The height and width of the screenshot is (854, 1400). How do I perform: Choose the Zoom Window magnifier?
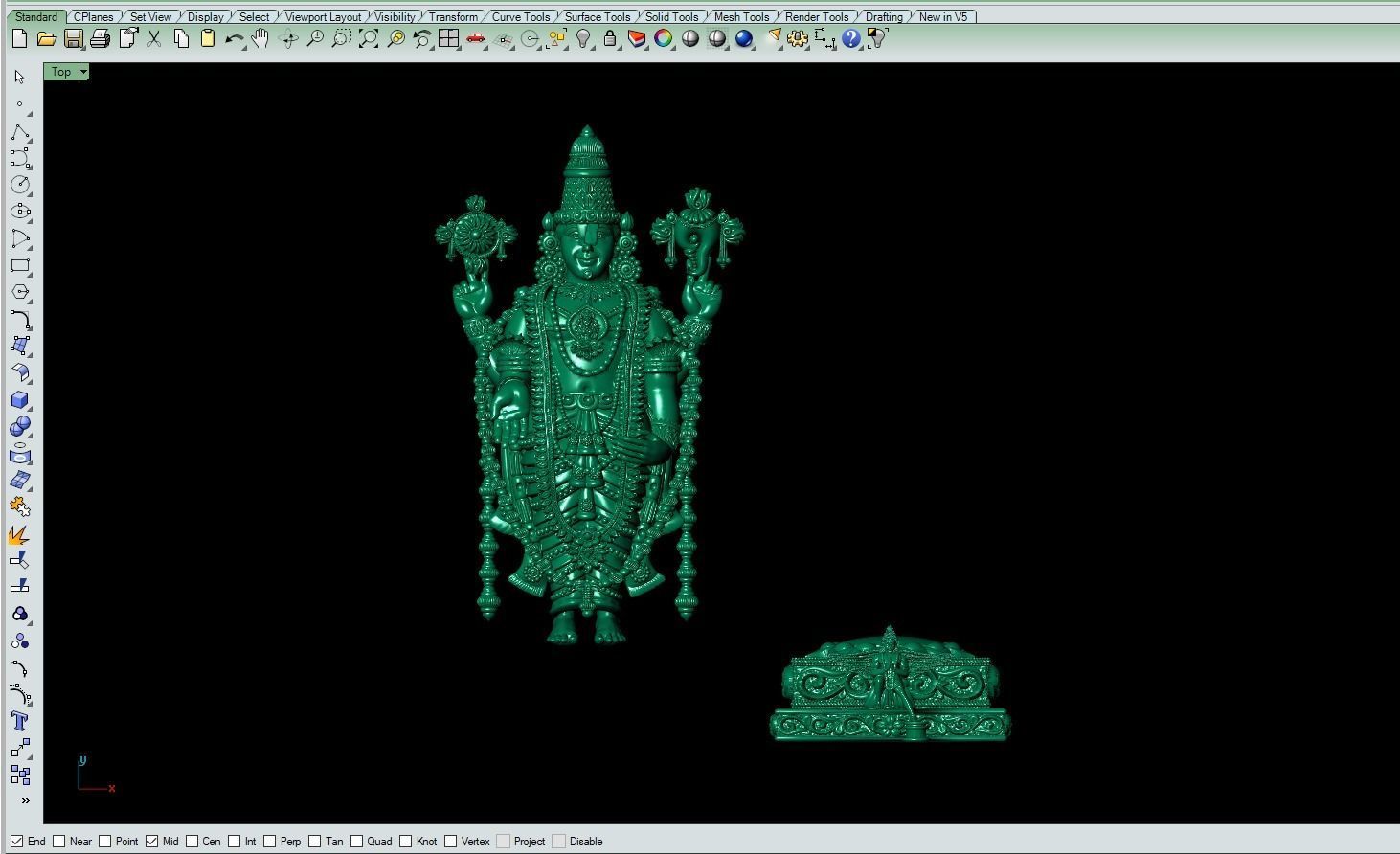point(342,39)
